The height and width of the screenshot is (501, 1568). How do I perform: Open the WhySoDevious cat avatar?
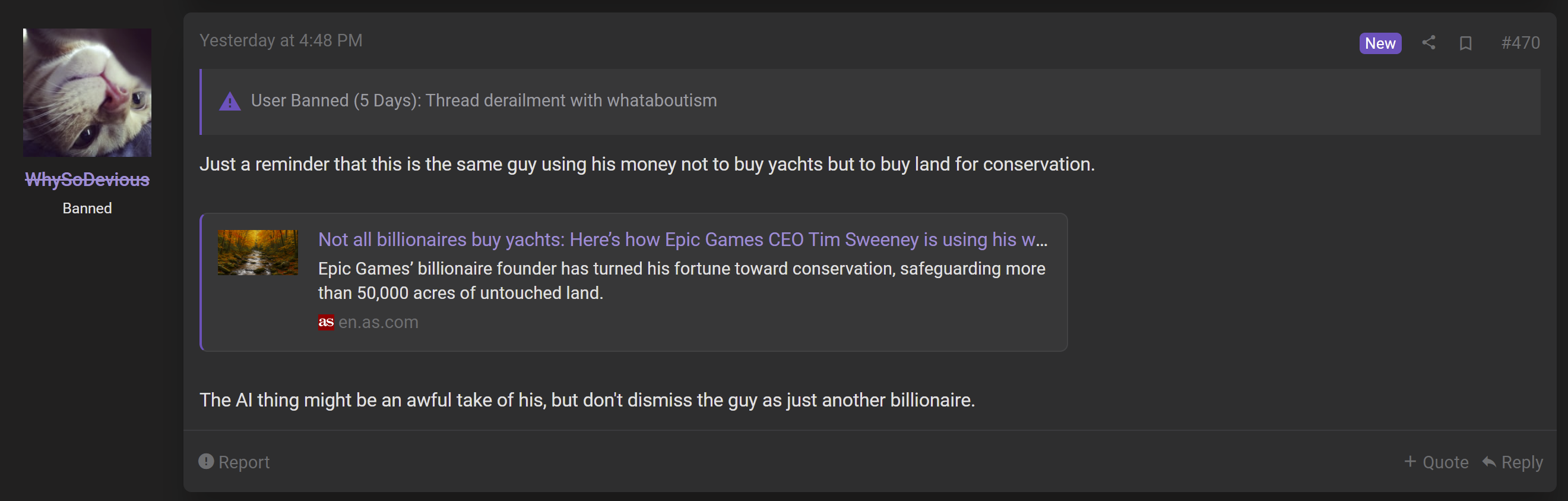pyautogui.click(x=87, y=93)
